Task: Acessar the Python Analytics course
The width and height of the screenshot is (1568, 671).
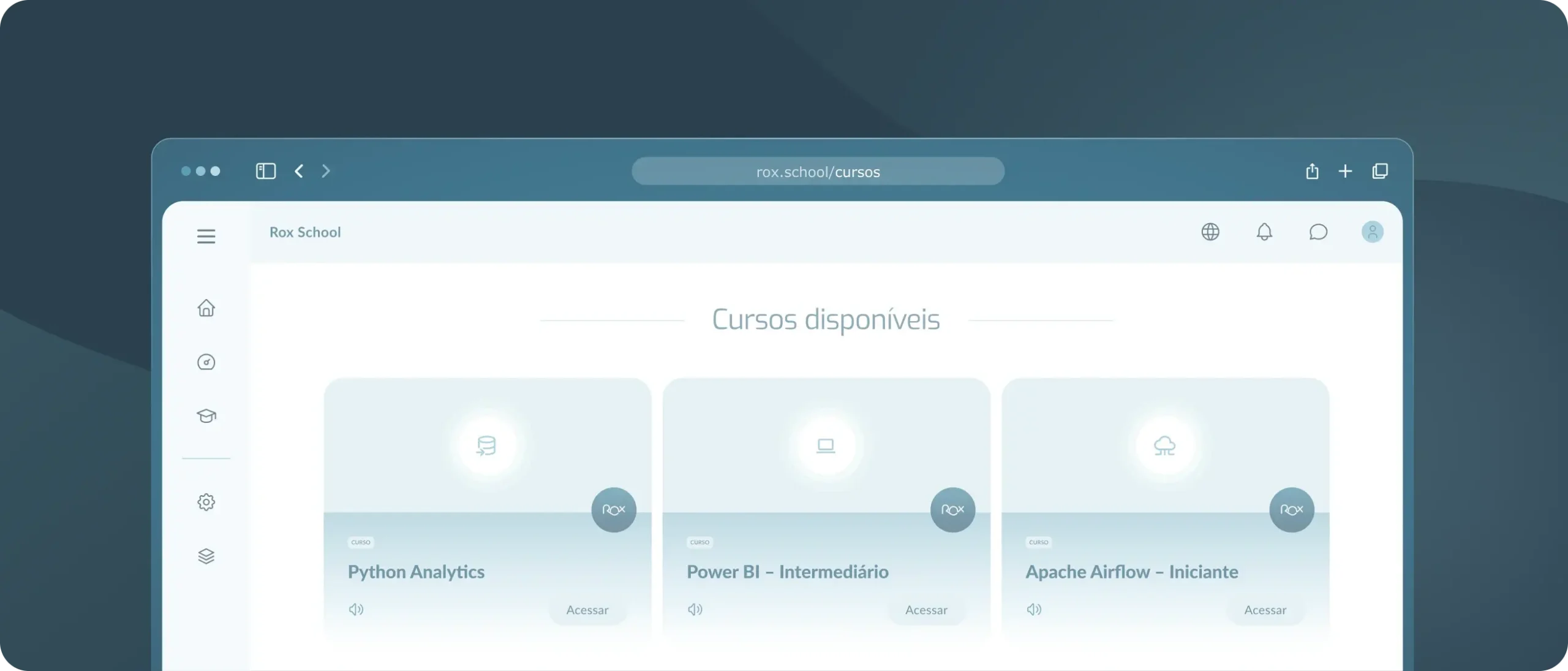Action: coord(587,610)
